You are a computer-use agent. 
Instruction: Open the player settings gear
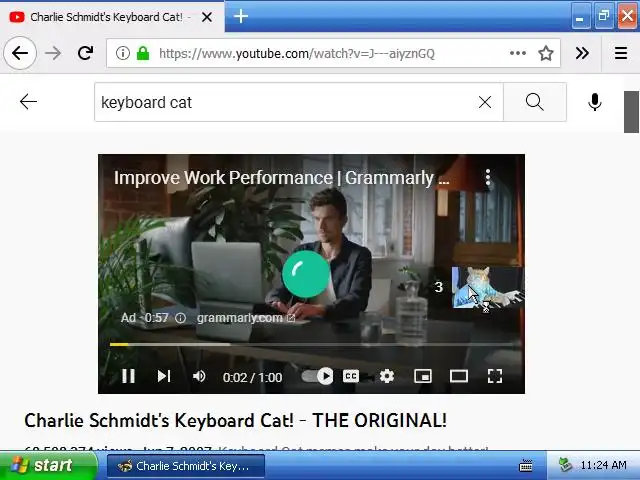point(387,376)
